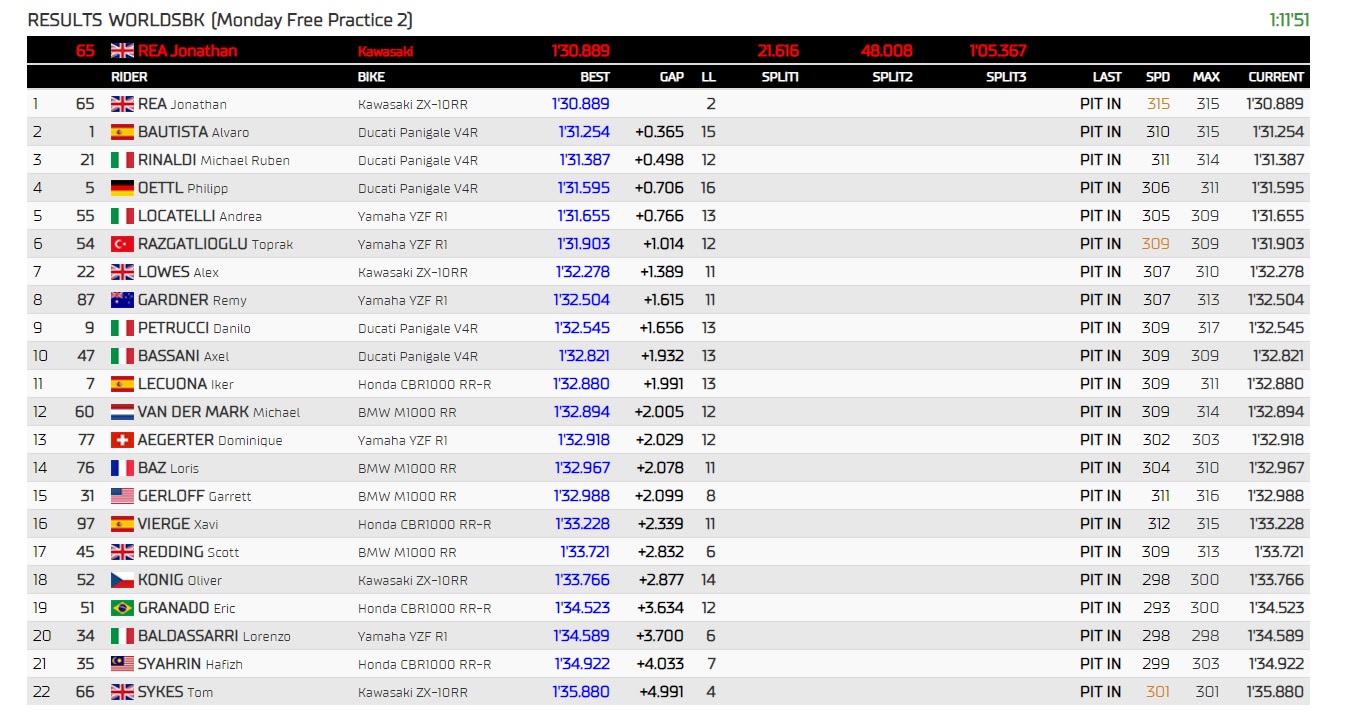
Task: Click the SPD column header
Action: (x=1158, y=77)
